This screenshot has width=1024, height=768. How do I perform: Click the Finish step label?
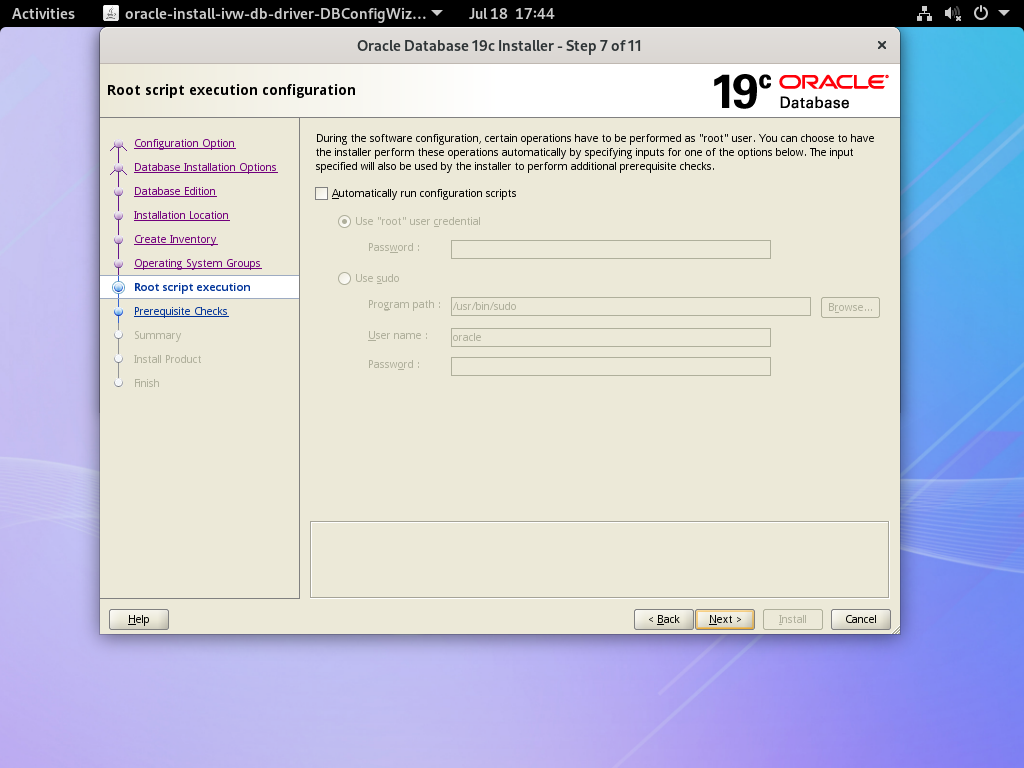[x=146, y=383]
